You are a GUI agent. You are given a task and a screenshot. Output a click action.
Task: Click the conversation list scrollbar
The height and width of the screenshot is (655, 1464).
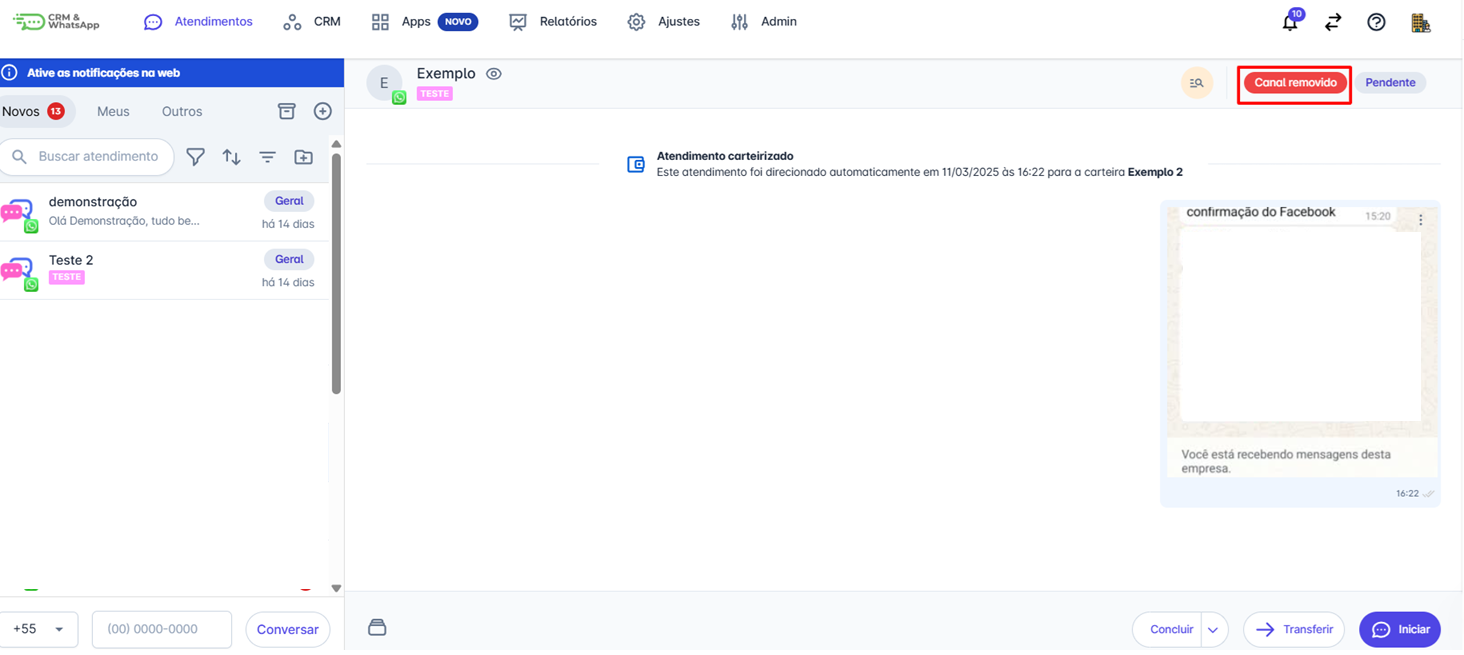[x=336, y=270]
